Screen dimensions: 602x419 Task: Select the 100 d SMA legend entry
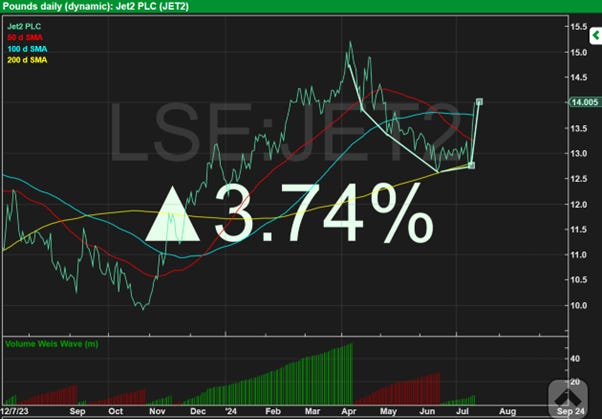pos(27,49)
